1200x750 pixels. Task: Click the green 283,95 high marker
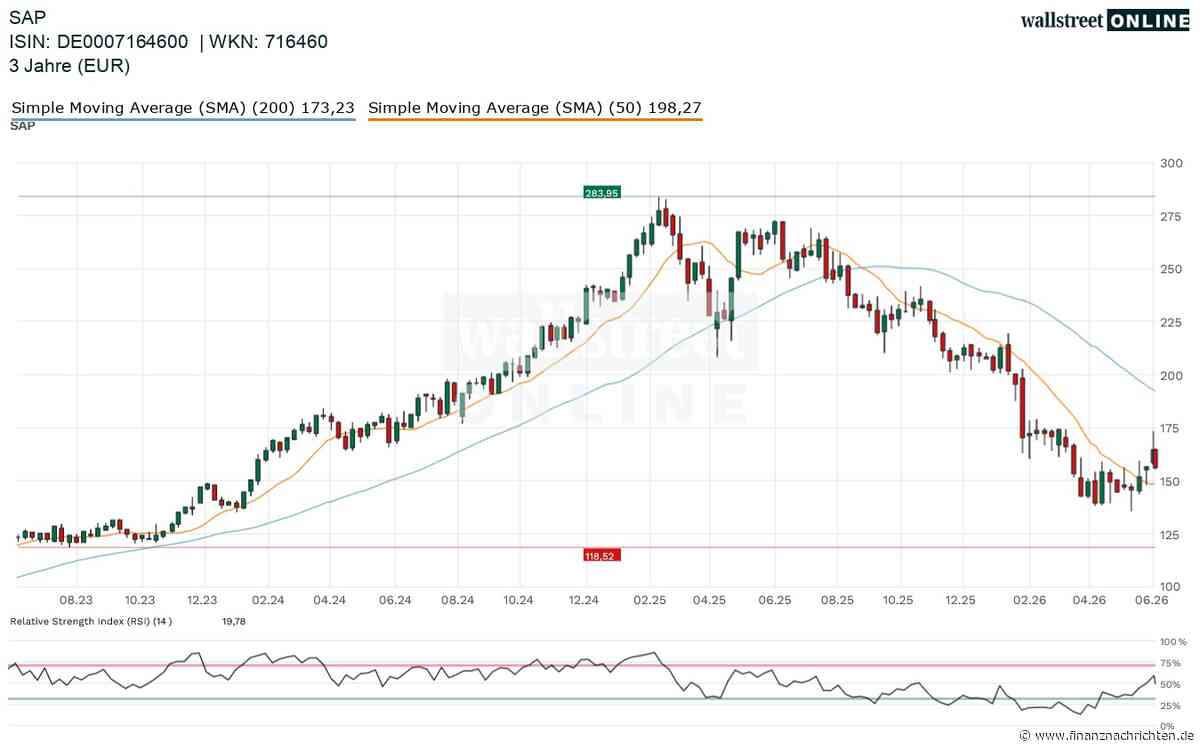[x=601, y=191]
